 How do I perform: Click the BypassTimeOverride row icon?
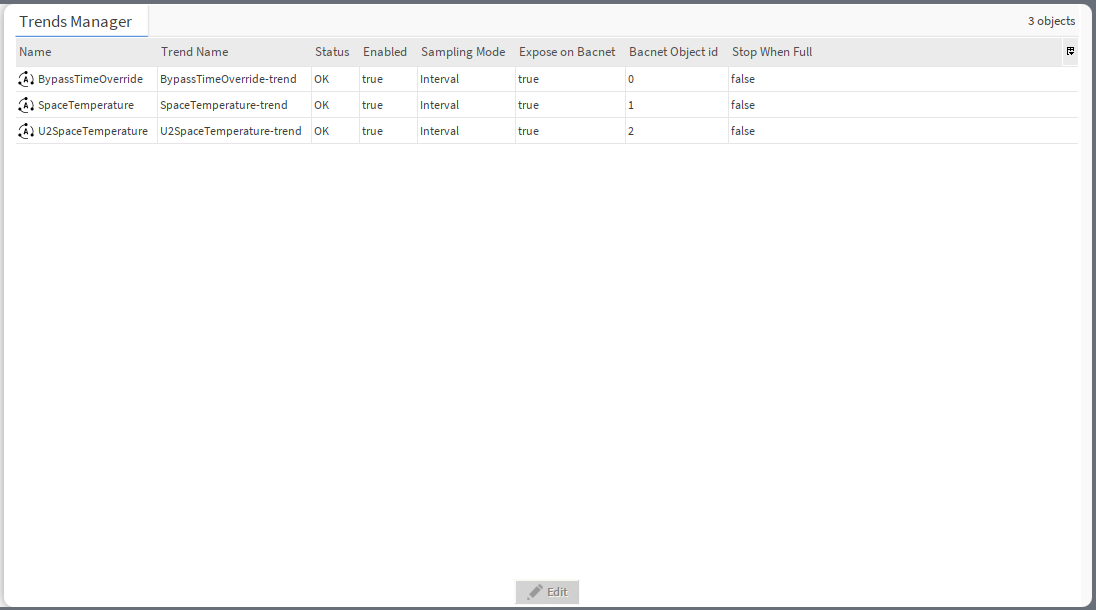pos(26,79)
